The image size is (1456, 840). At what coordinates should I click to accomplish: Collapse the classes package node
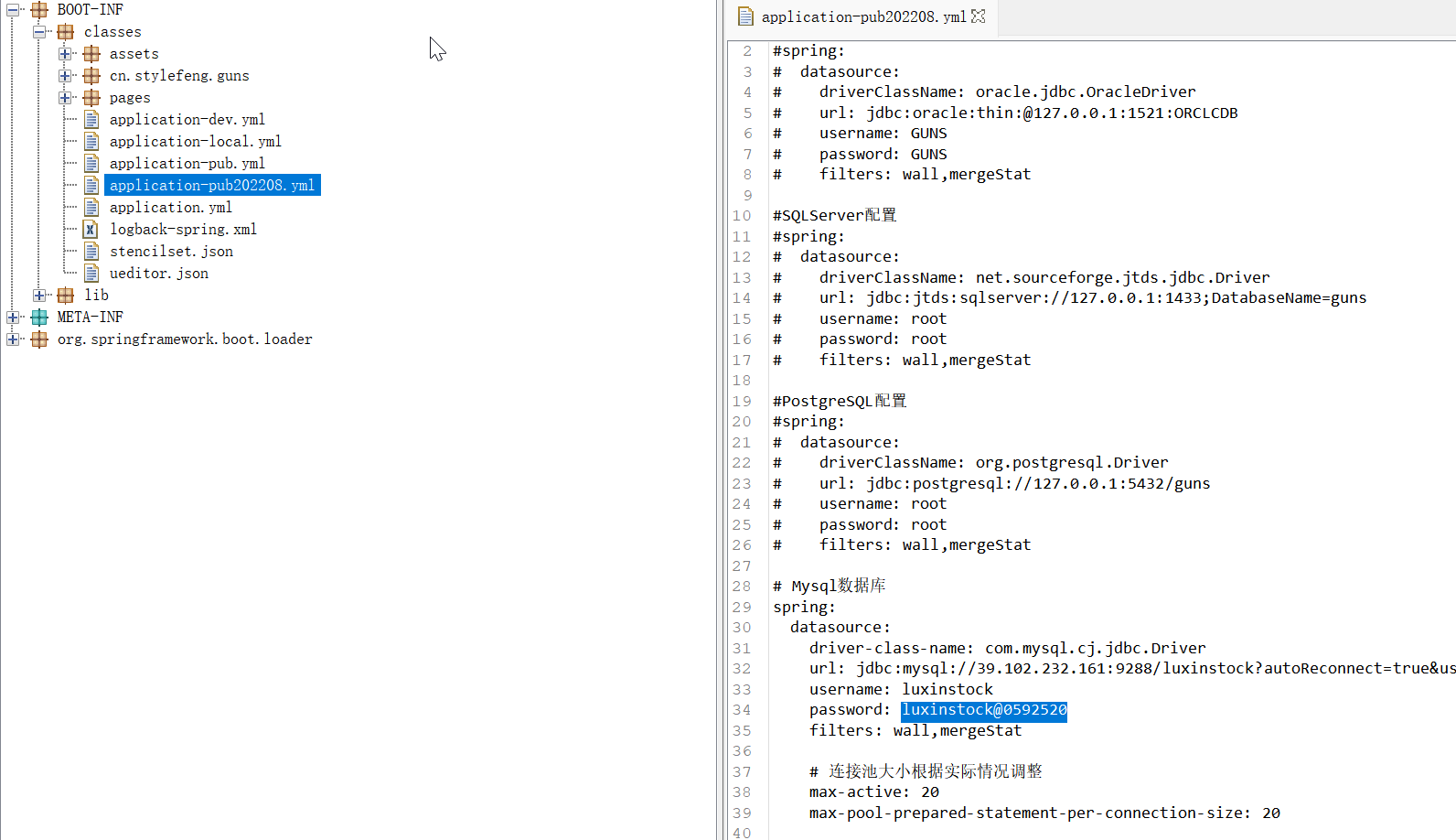point(39,32)
